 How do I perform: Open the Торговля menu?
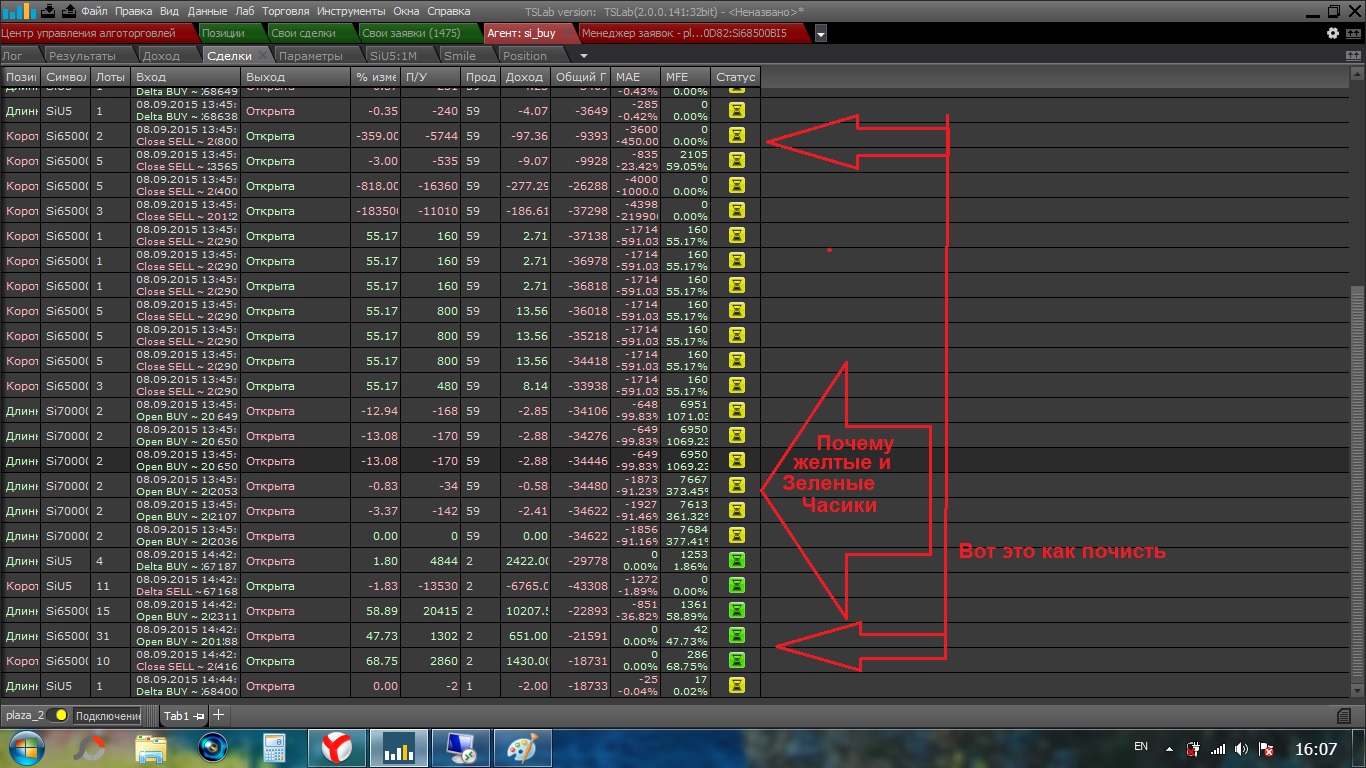286,11
